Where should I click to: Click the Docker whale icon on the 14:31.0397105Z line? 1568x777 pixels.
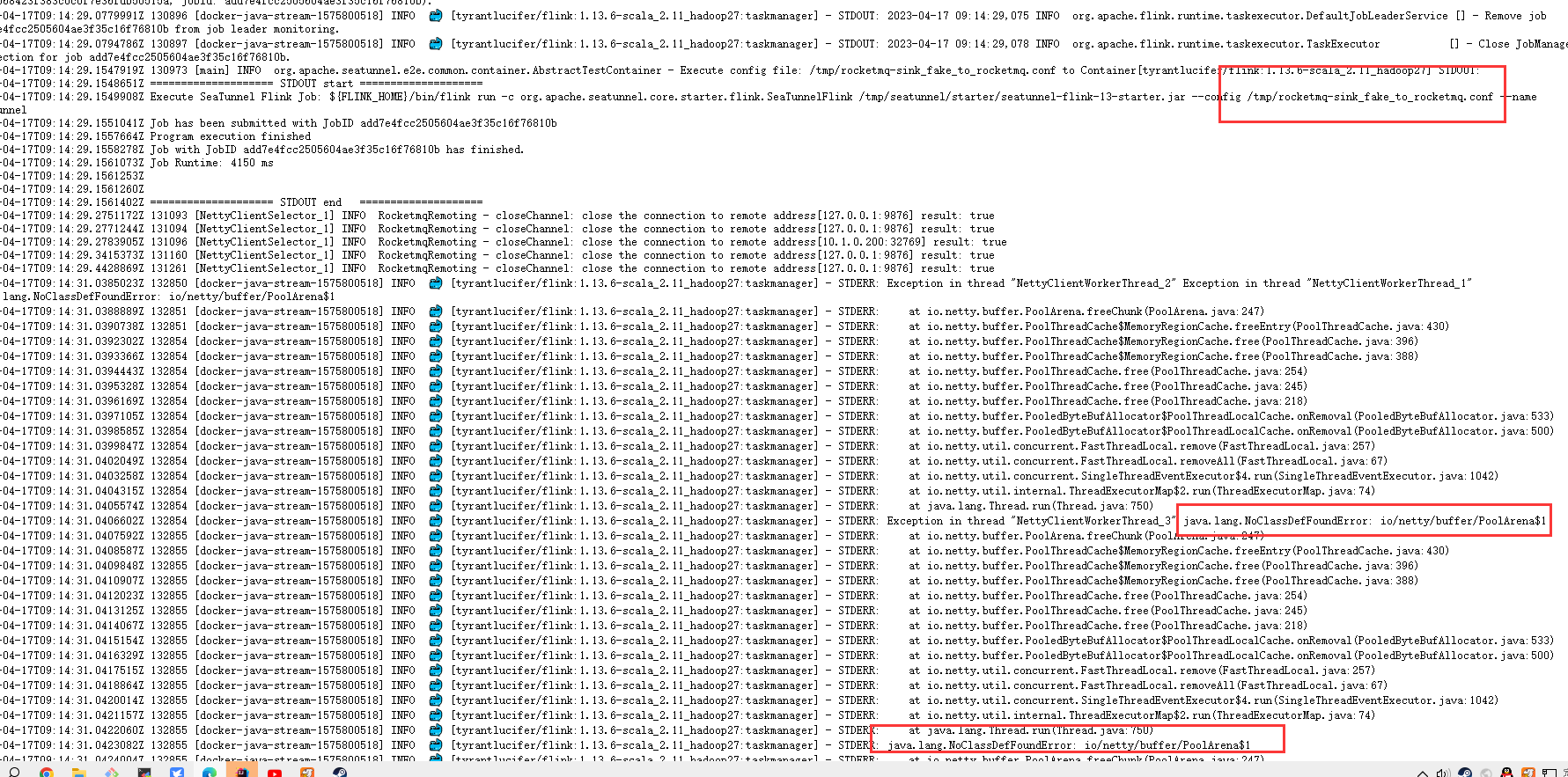[435, 416]
